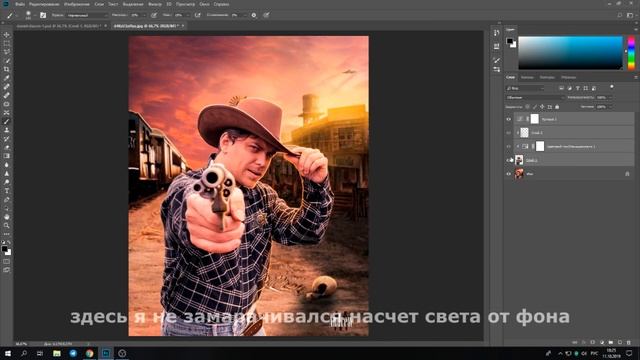Open the collapsed Brushes panel icon

tap(496, 60)
